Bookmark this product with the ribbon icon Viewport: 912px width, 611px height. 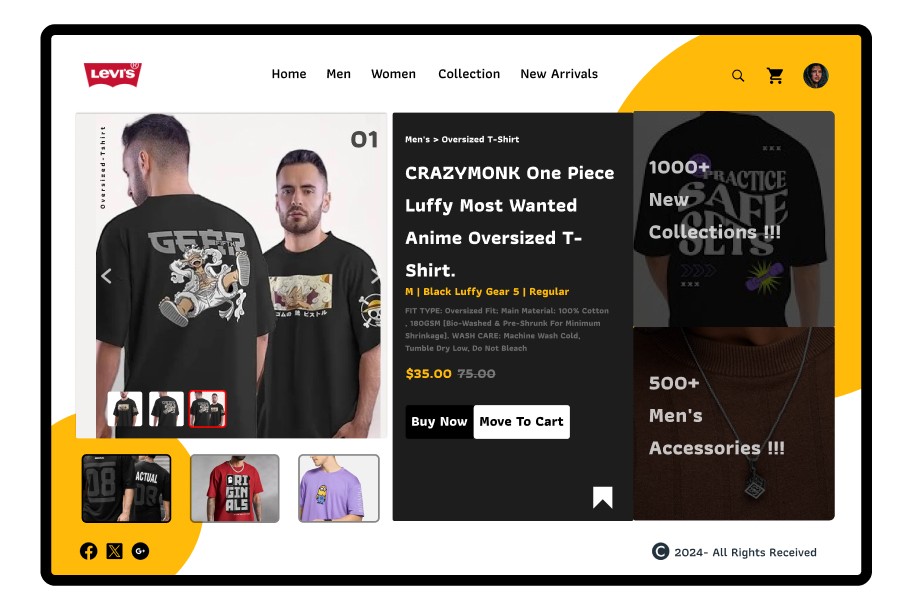(603, 498)
